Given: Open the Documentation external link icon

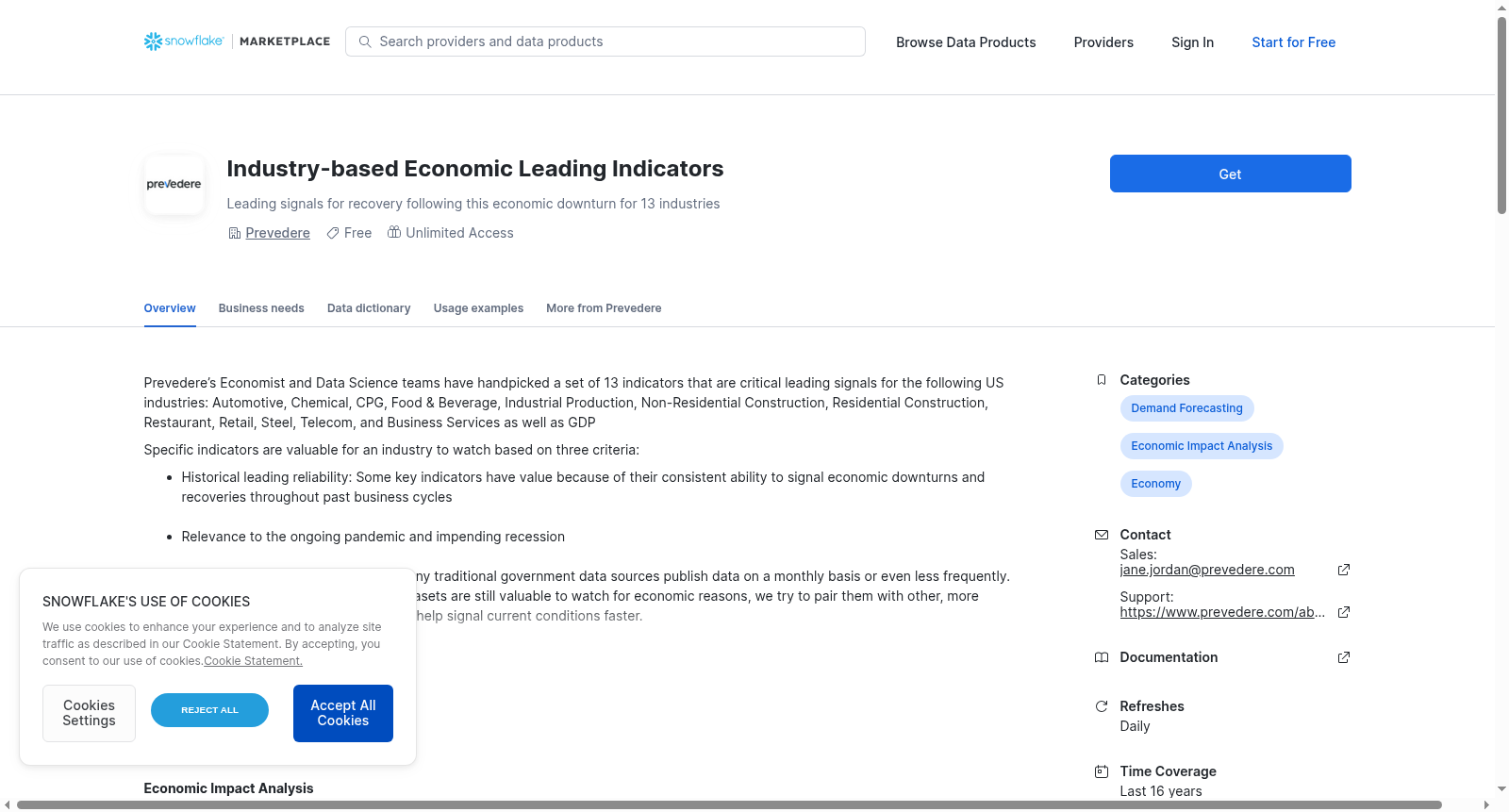Looking at the screenshot, I should pos(1344,657).
